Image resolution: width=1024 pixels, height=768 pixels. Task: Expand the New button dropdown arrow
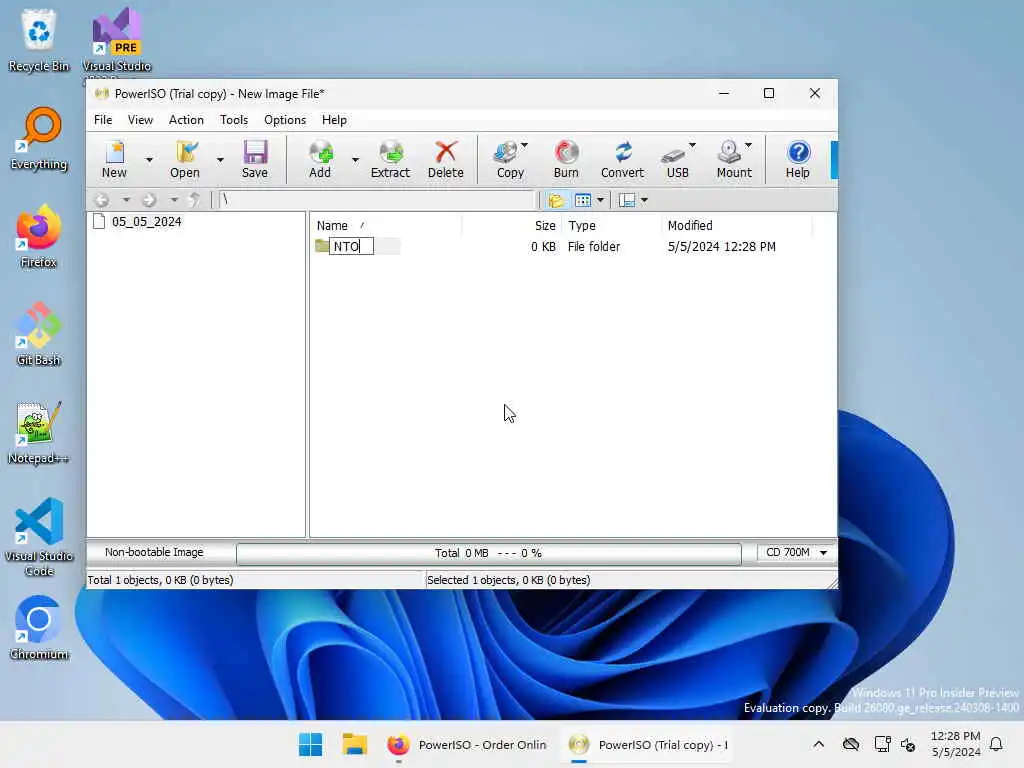pyautogui.click(x=149, y=160)
